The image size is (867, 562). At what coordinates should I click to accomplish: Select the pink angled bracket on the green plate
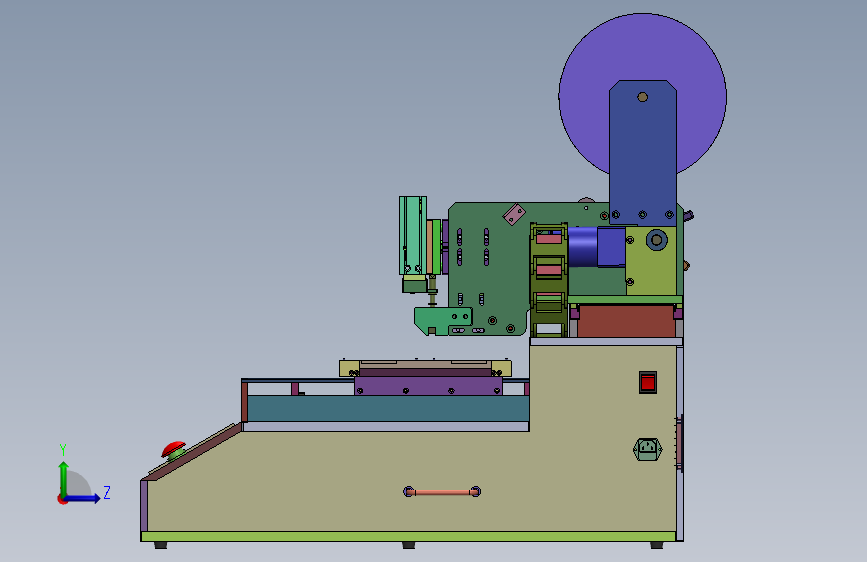coord(514,215)
